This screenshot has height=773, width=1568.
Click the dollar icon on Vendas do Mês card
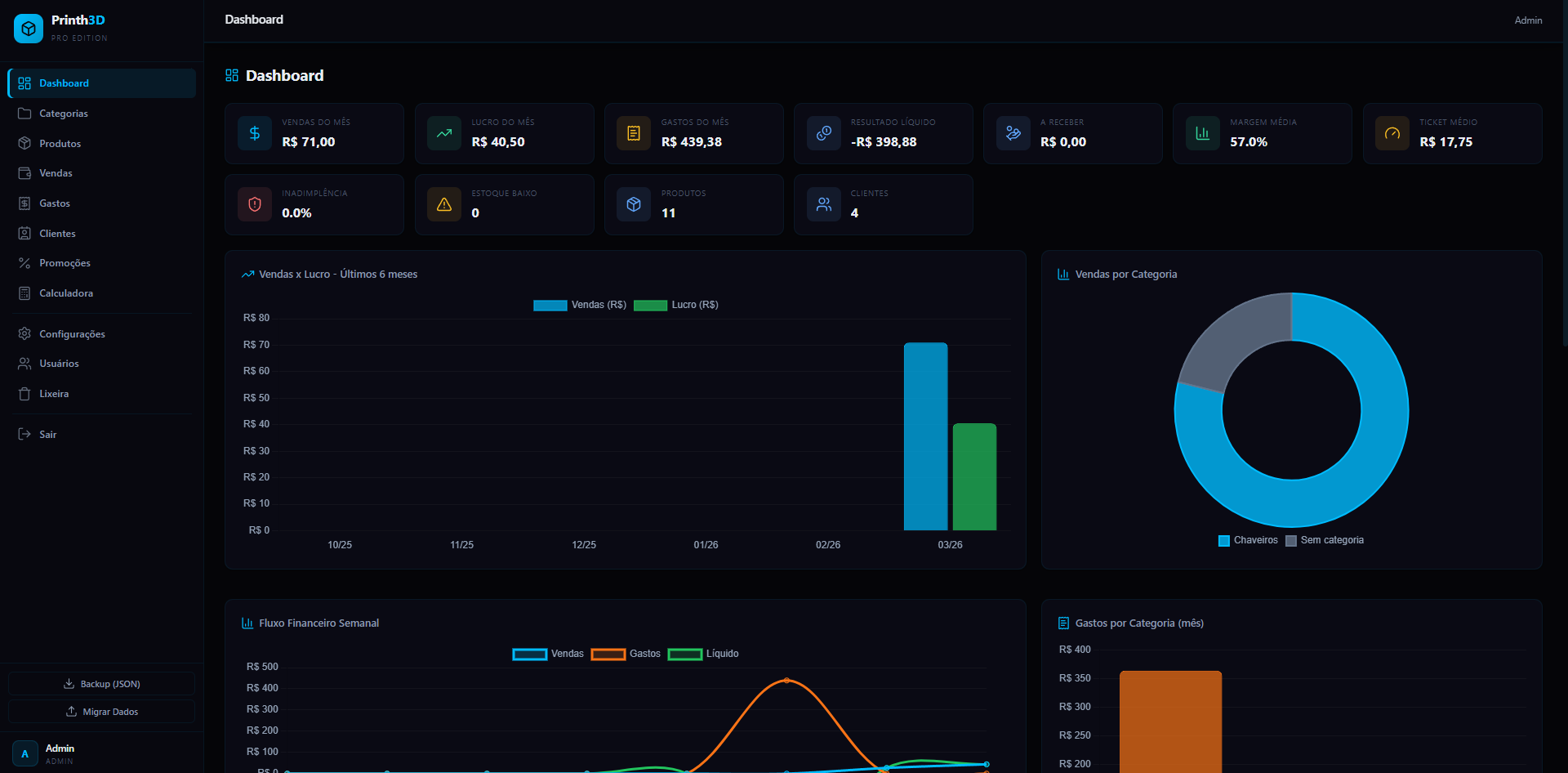255,133
